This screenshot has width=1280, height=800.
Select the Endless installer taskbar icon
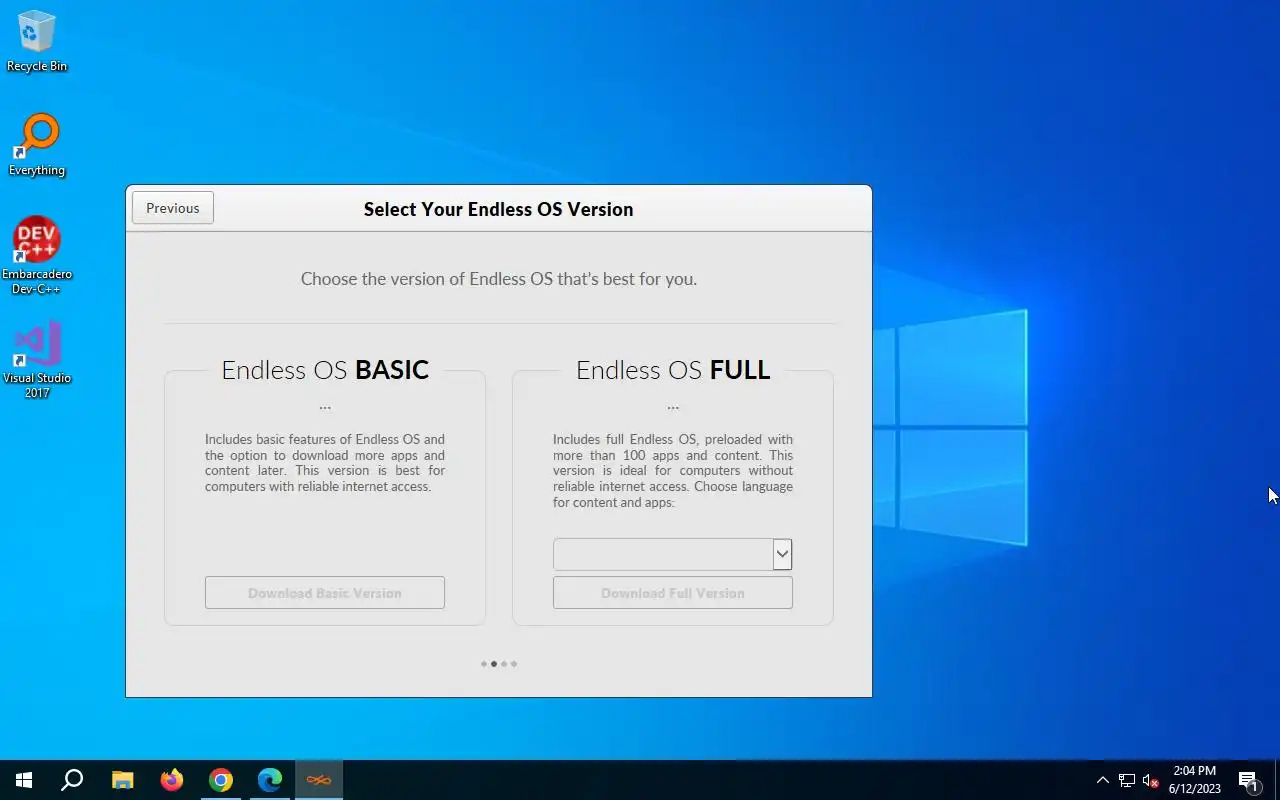(x=319, y=780)
